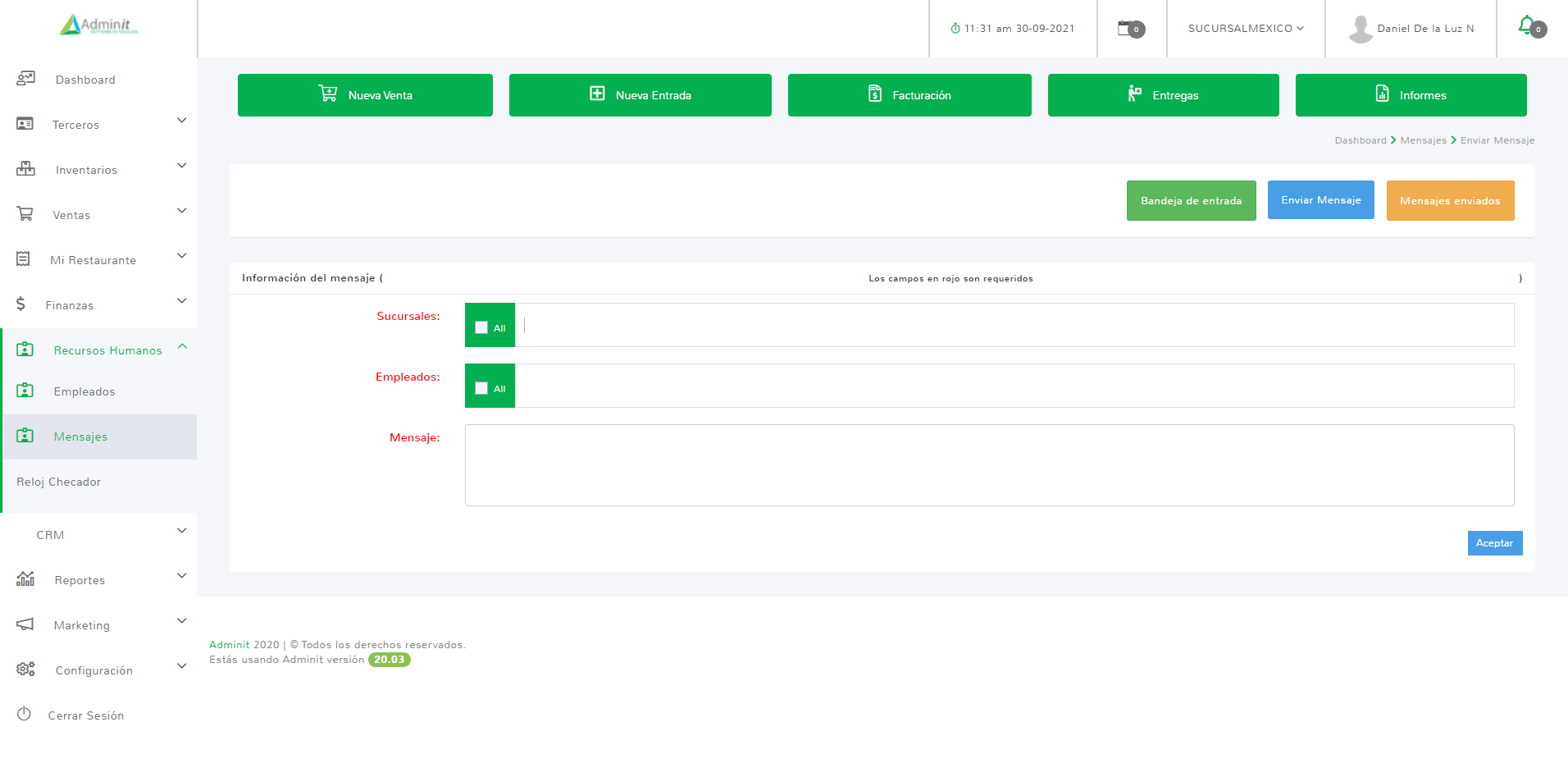Click the Reportes chart icon

(x=25, y=579)
